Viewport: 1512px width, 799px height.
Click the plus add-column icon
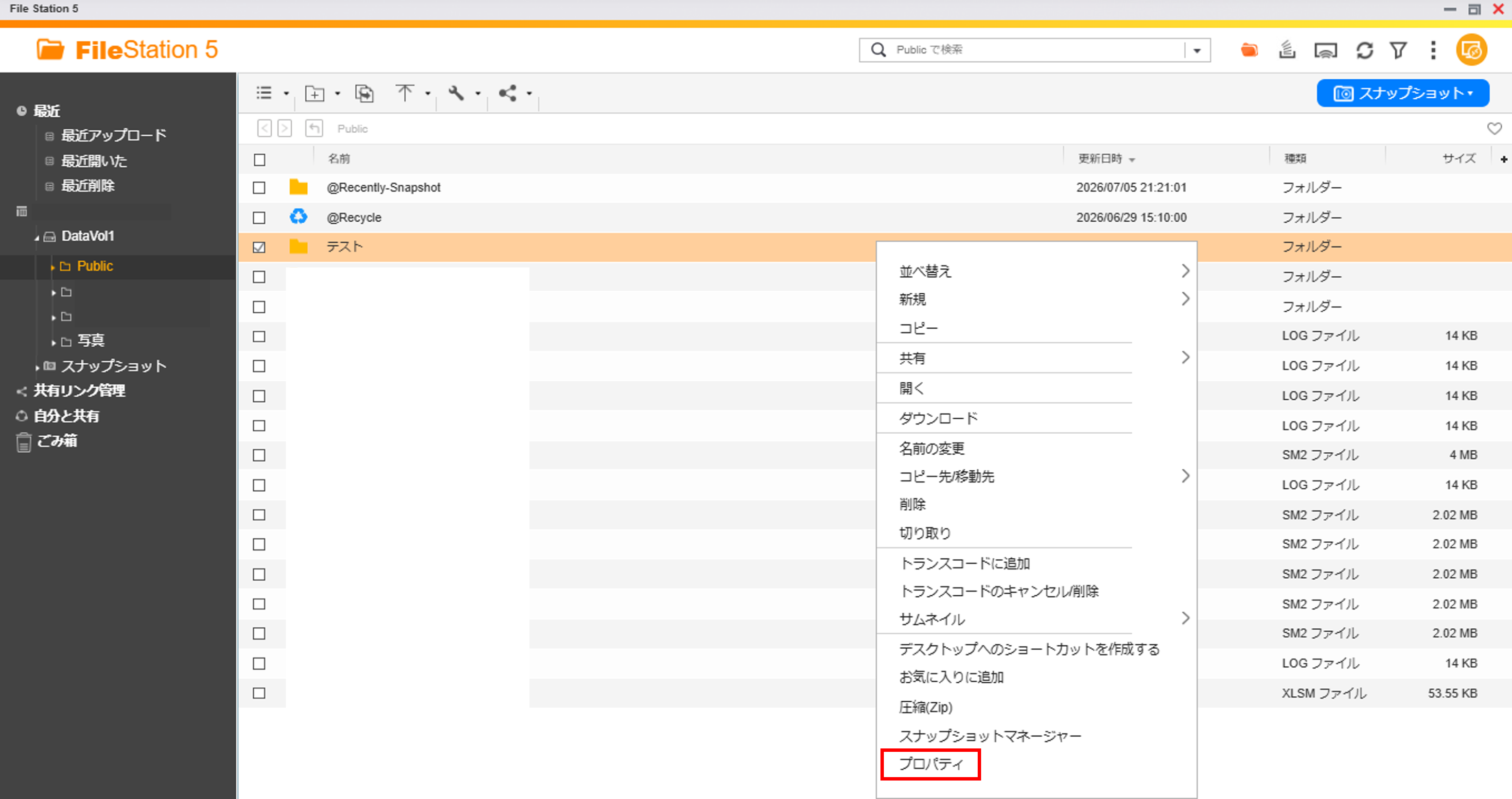point(1503,159)
